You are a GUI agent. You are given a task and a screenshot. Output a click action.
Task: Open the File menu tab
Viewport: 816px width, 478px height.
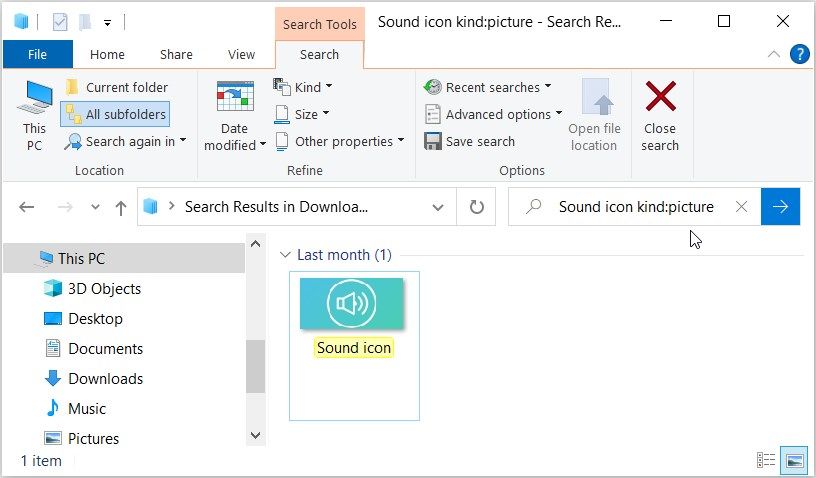[x=37, y=55]
